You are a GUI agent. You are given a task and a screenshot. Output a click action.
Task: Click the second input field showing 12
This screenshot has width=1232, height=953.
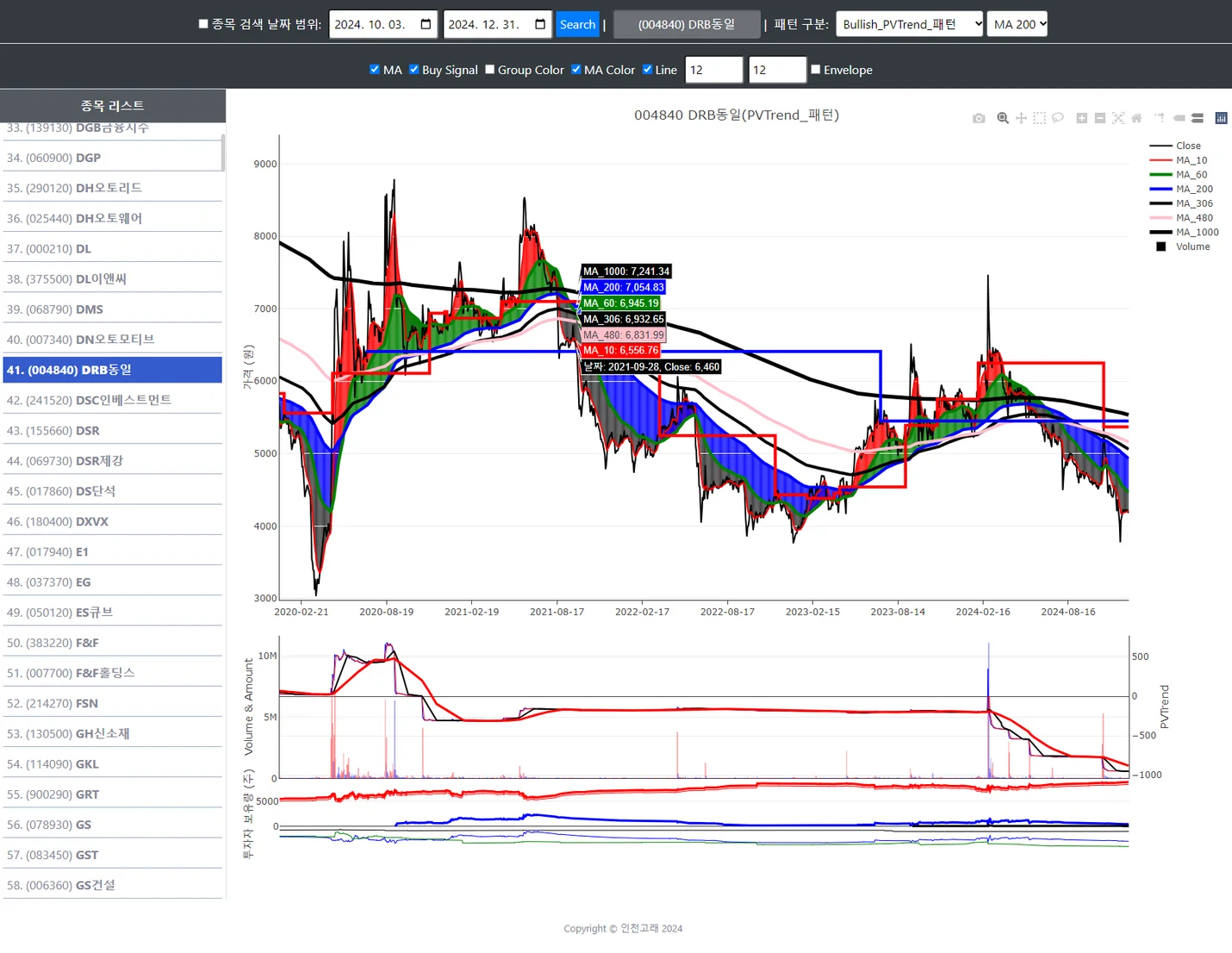(x=777, y=70)
